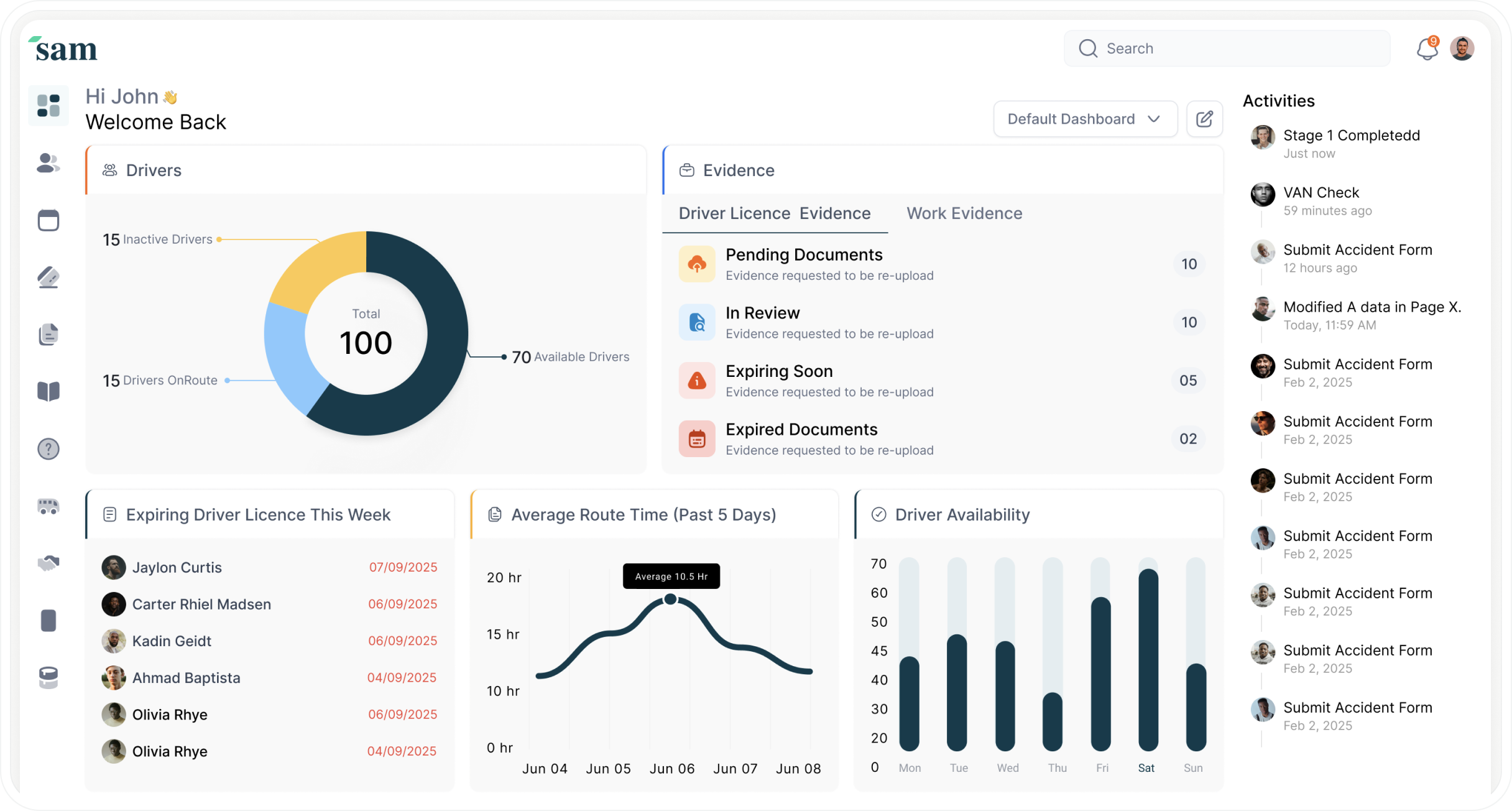Select the Driver Licence Evidence tab
Image resolution: width=1512 pixels, height=811 pixels.
(774, 213)
